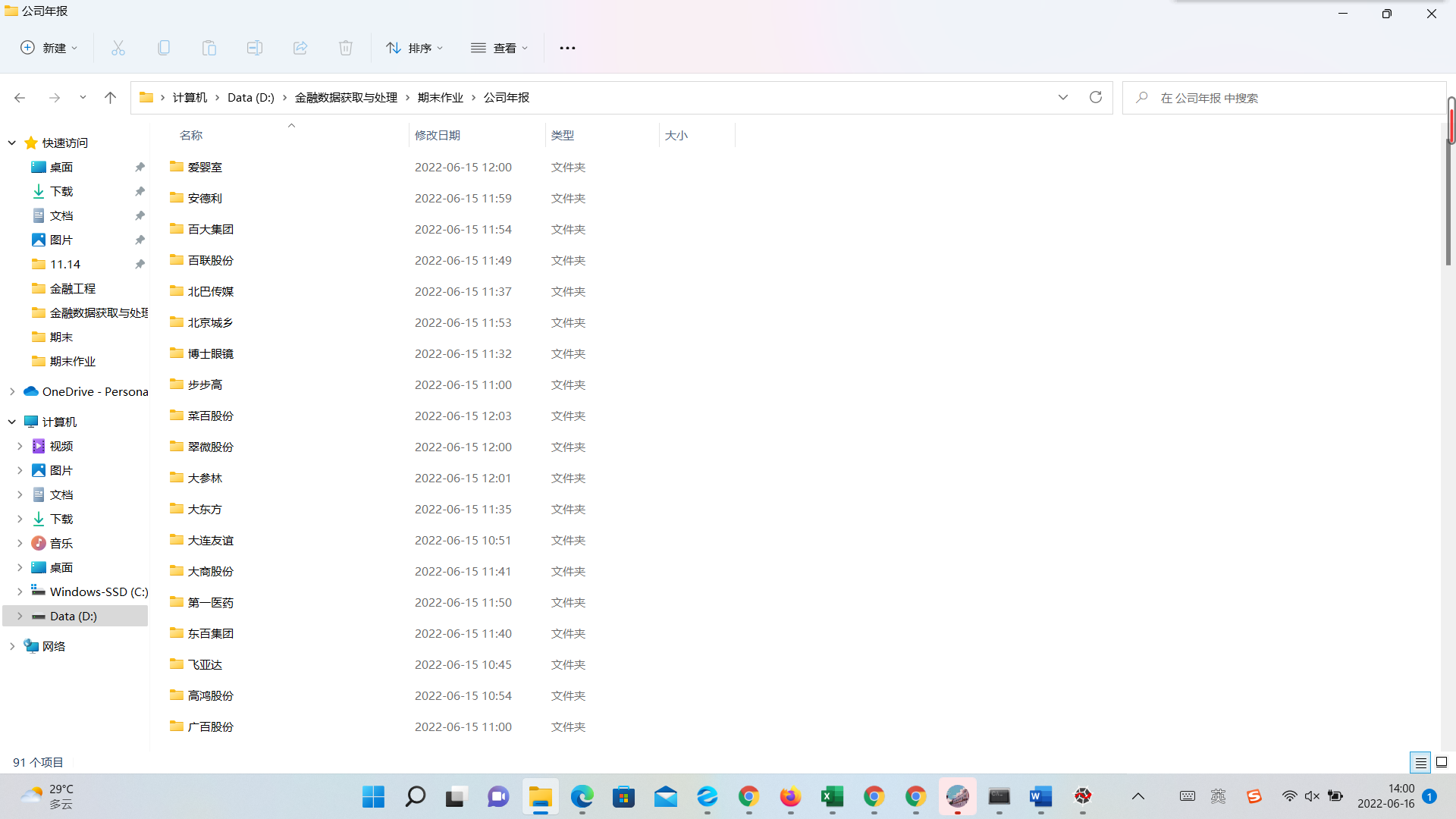Open recent locations dropdown arrow
1456x819 pixels.
(83, 98)
